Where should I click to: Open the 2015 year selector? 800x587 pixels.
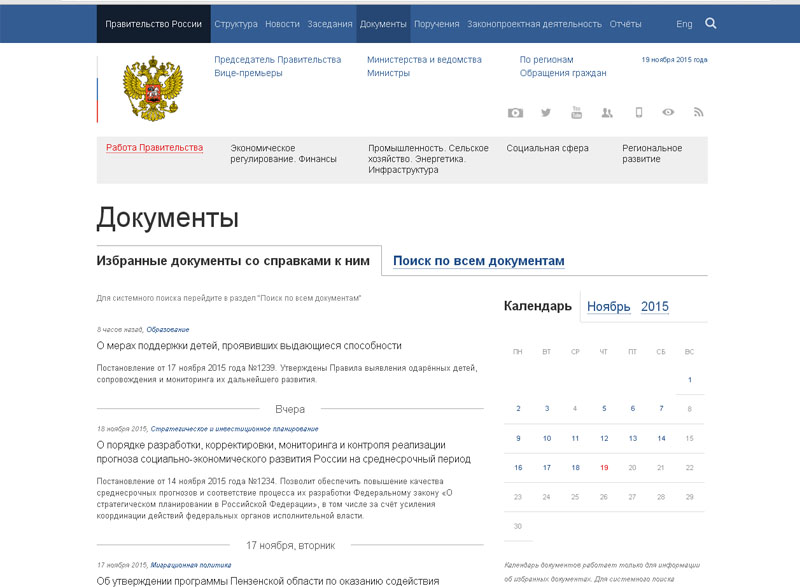655,307
